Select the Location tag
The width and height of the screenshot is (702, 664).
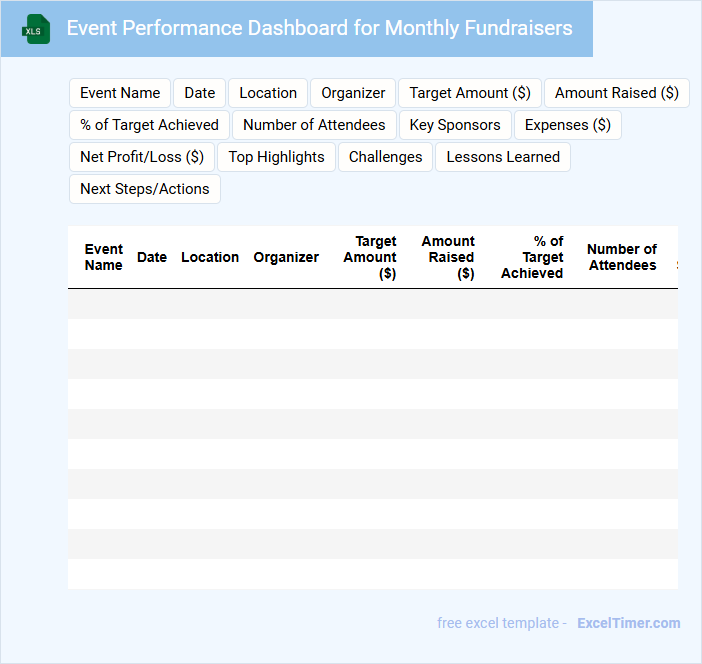click(268, 93)
